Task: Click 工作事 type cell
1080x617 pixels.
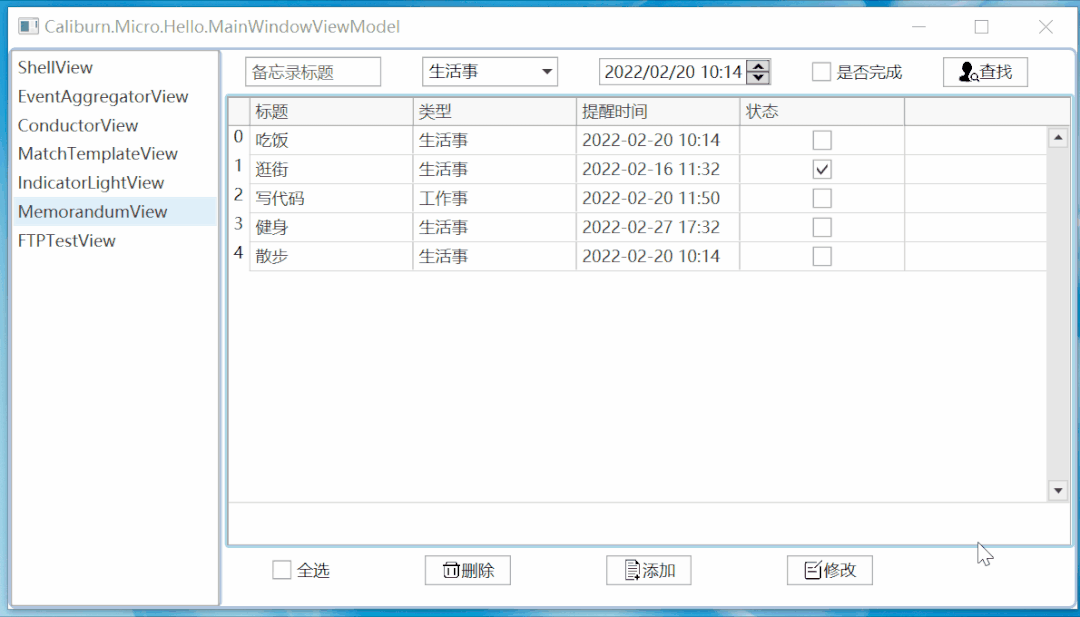Action: (x=495, y=198)
